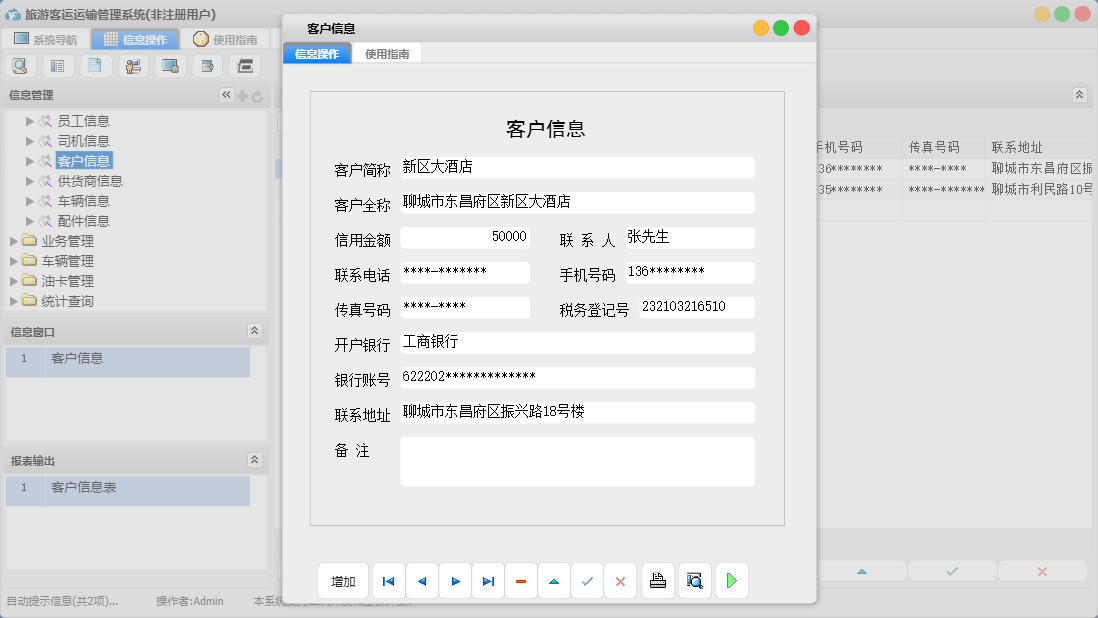Click inside the 备注 remarks text field
This screenshot has height=618, width=1098.
pos(577,460)
